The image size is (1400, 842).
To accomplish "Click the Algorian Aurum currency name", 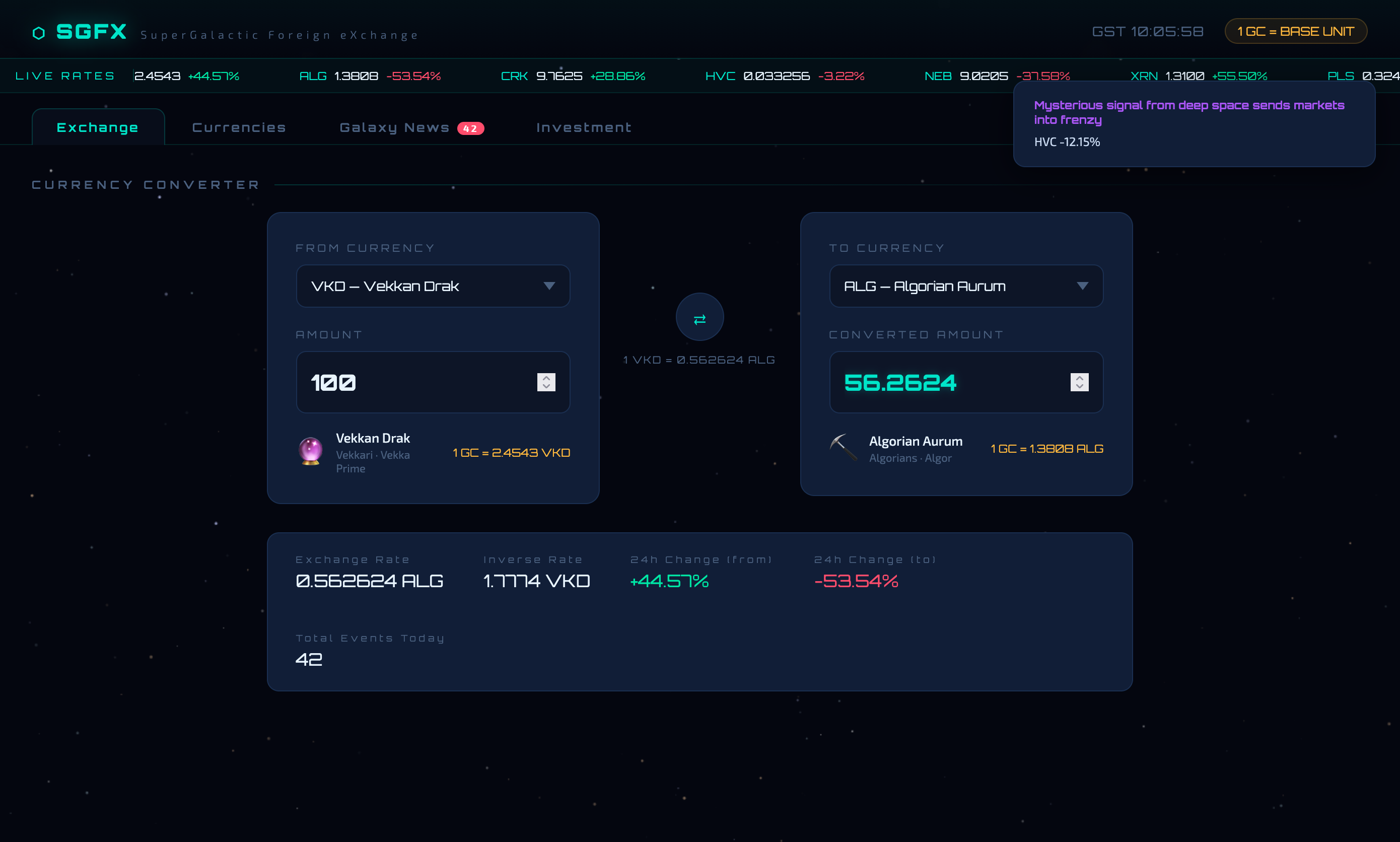I will click(x=916, y=441).
